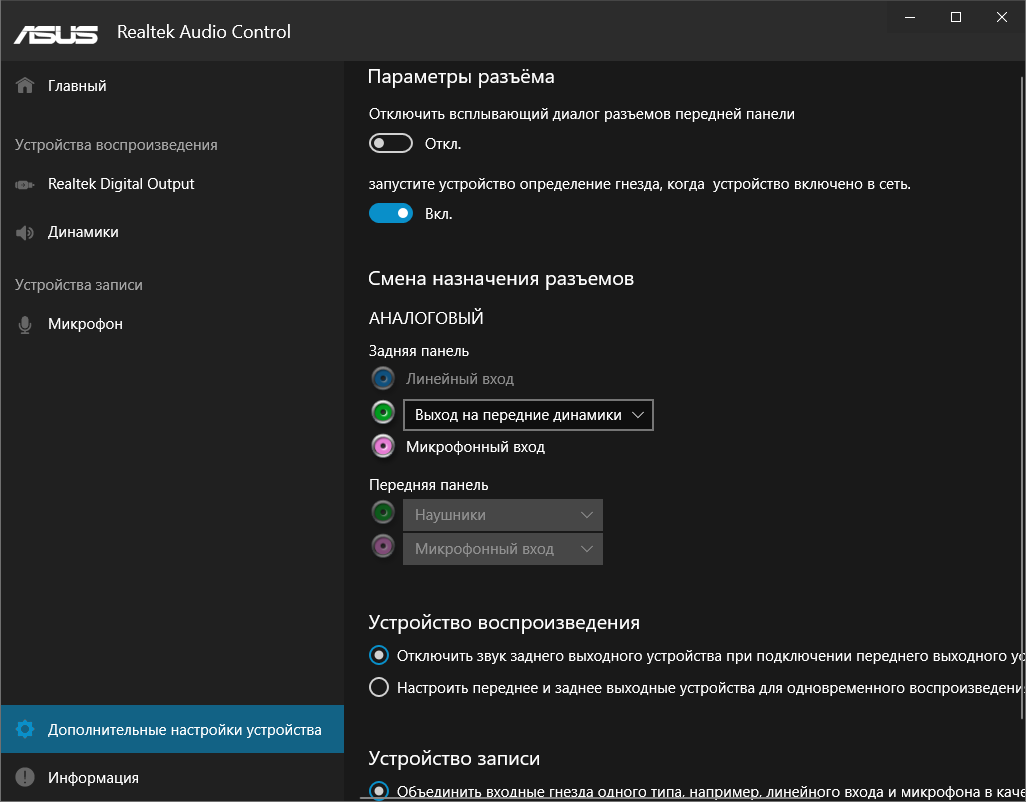Click the Устройства записи sidebar header
The image size is (1026, 802).
click(79, 285)
